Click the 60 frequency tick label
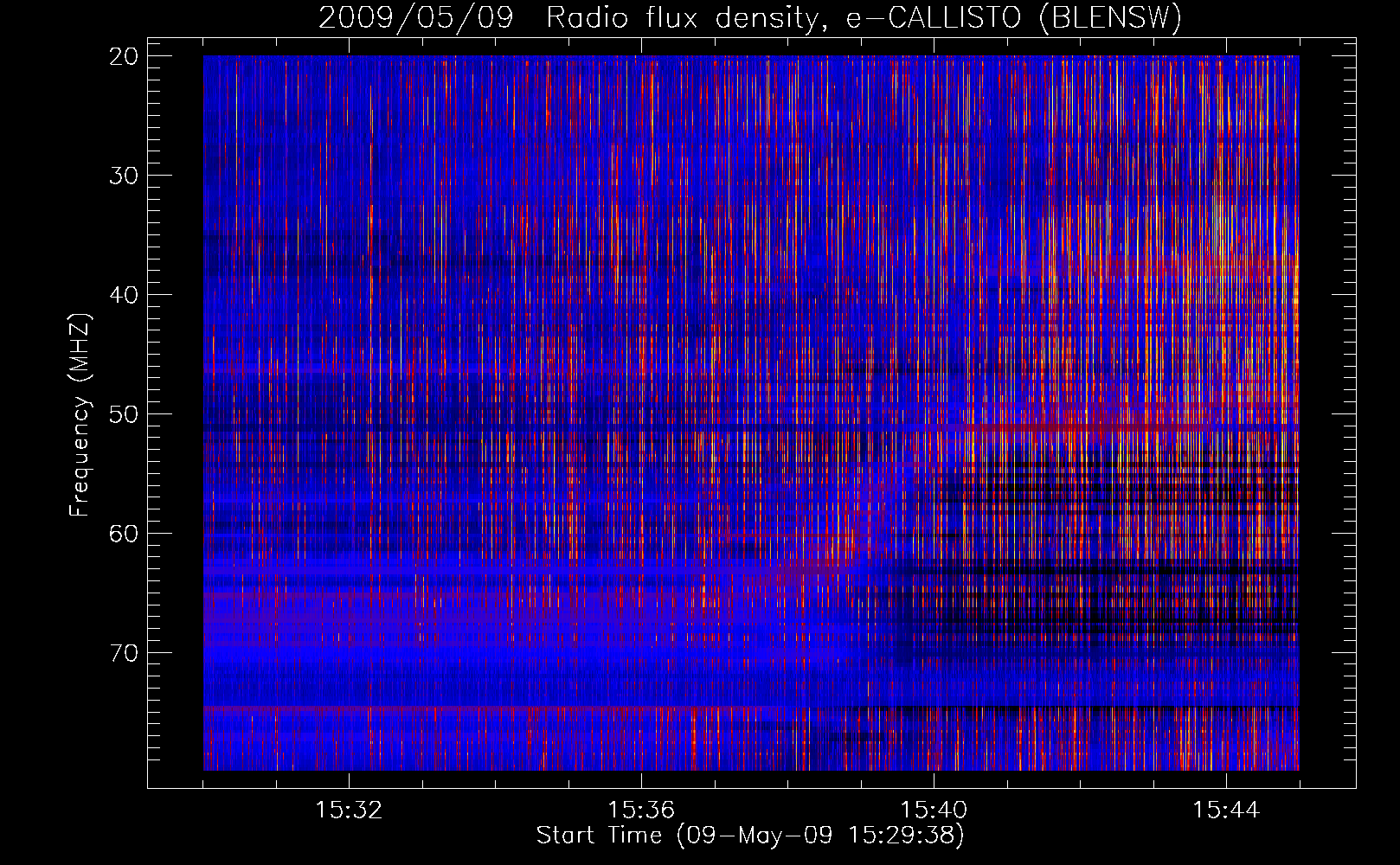 pos(124,534)
